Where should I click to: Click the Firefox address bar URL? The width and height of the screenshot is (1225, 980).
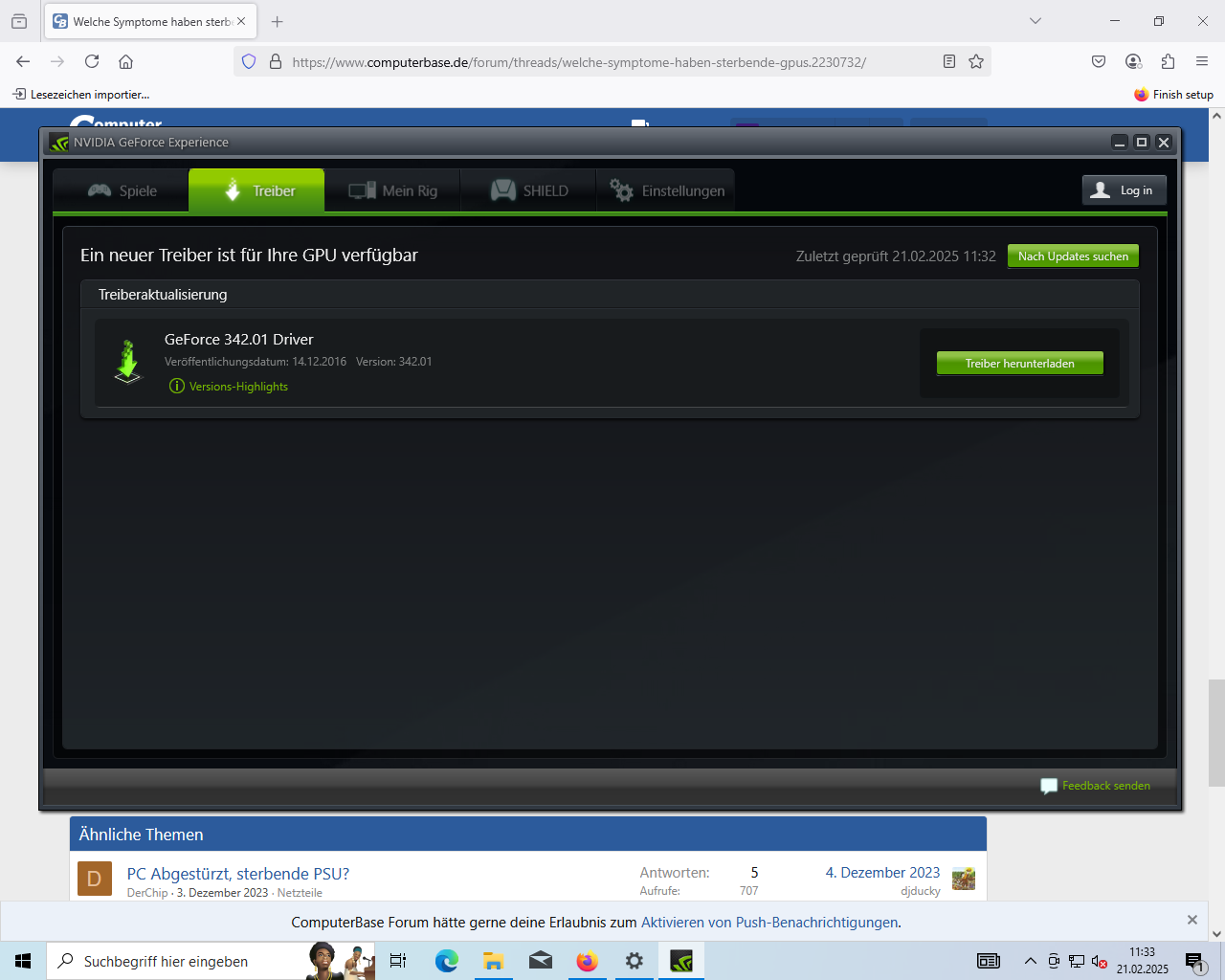579,62
